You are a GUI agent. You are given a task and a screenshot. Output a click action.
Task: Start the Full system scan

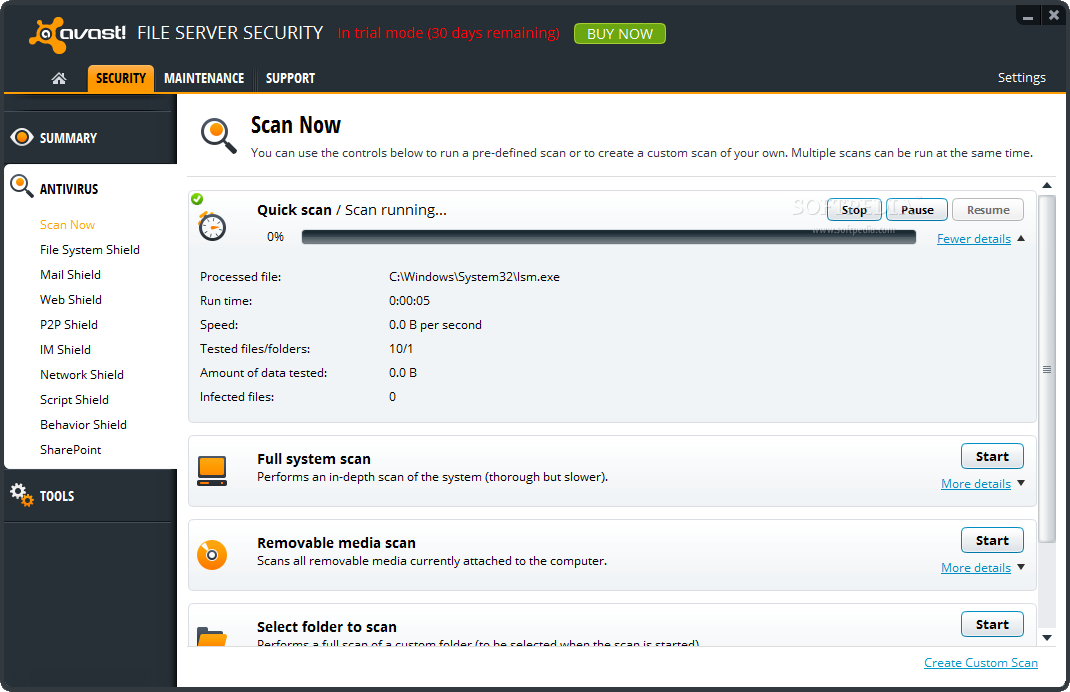992,457
